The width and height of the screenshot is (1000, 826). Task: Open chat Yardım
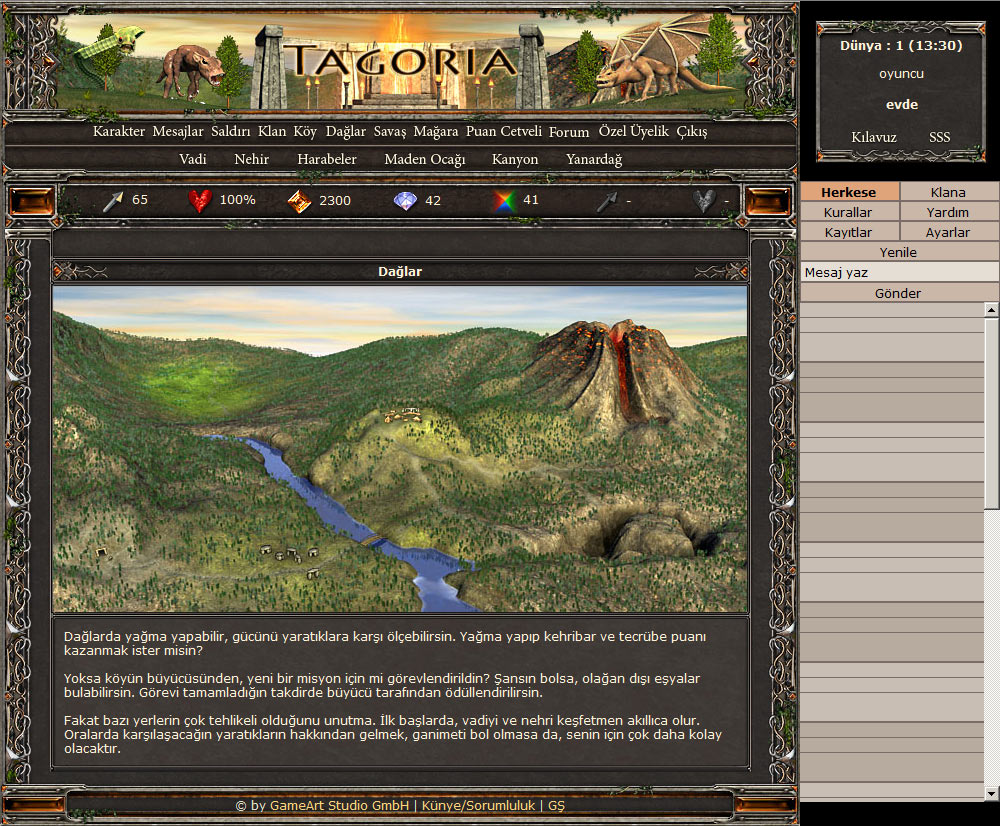(x=948, y=212)
